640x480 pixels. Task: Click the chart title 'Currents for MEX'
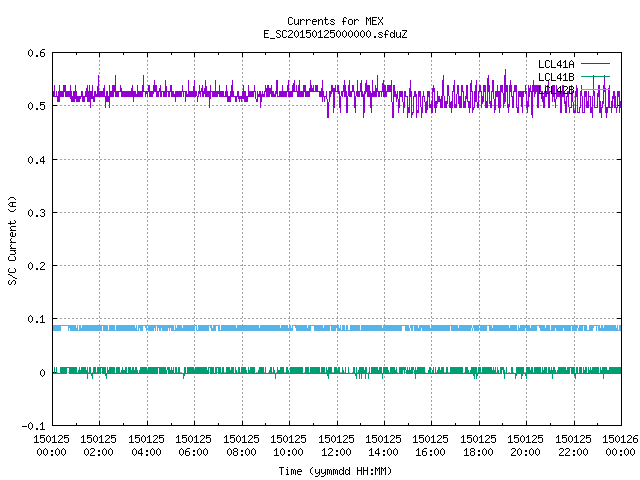[335, 21]
